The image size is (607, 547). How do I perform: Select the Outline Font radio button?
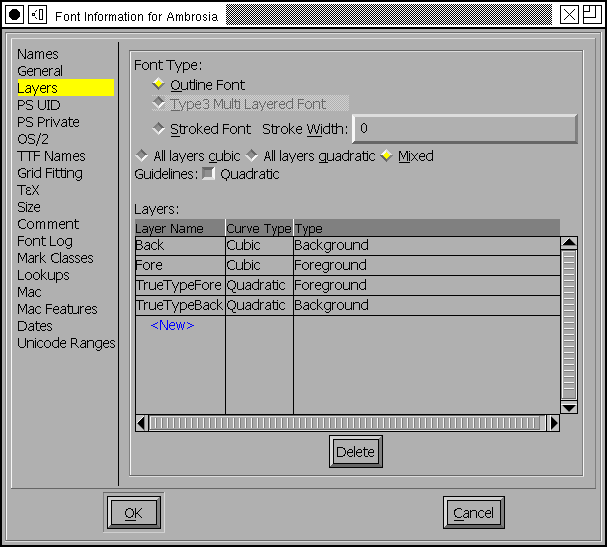coord(159,85)
